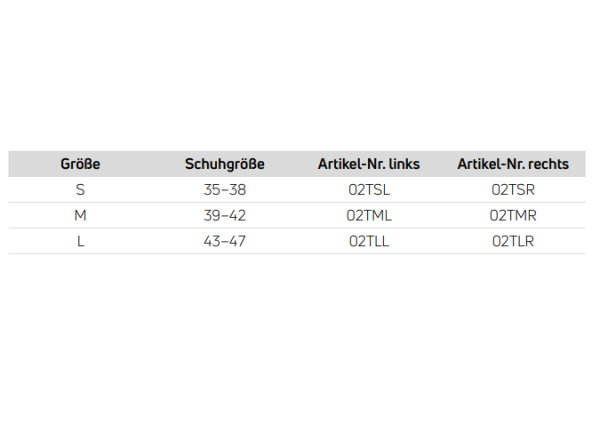Select article number 02TSR
This screenshot has height=433, width=600.
coord(513,190)
